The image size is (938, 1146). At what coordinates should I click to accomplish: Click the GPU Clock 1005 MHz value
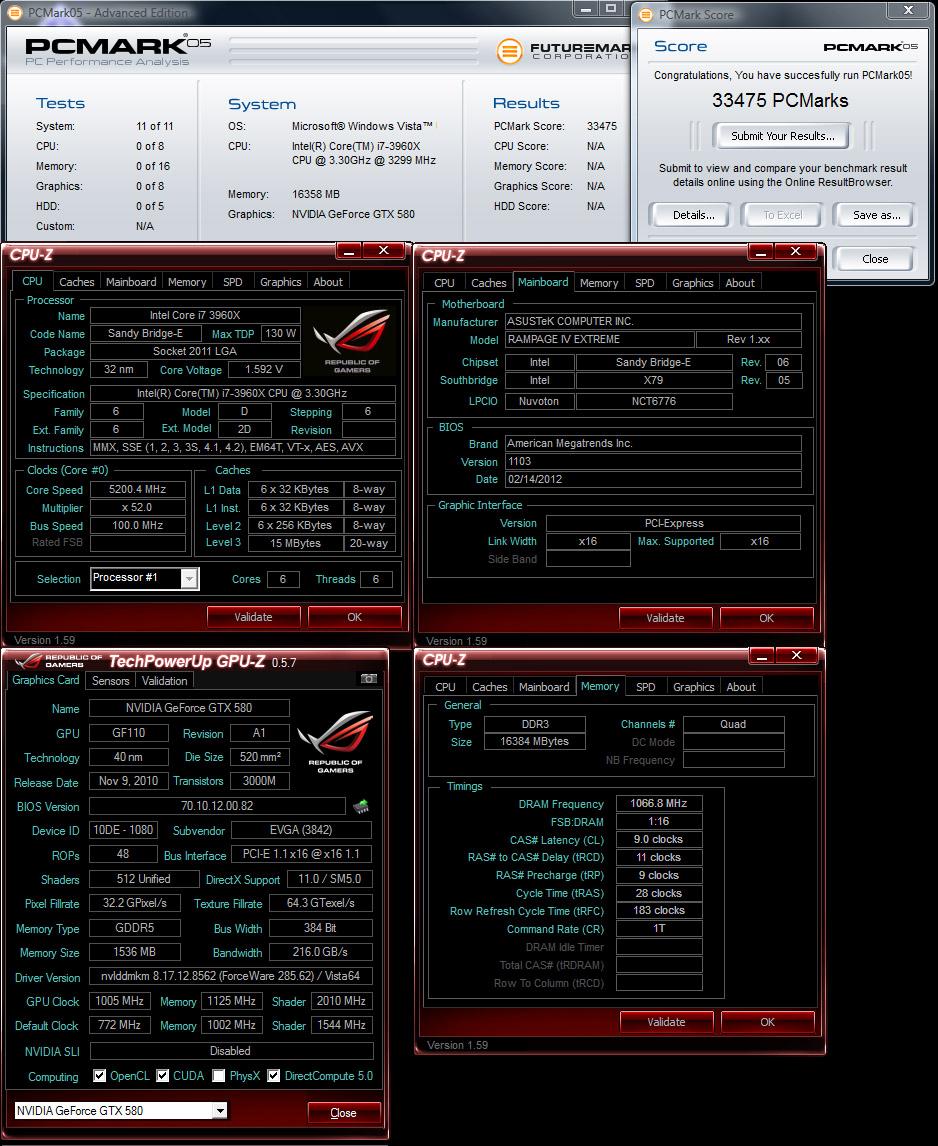(120, 1001)
